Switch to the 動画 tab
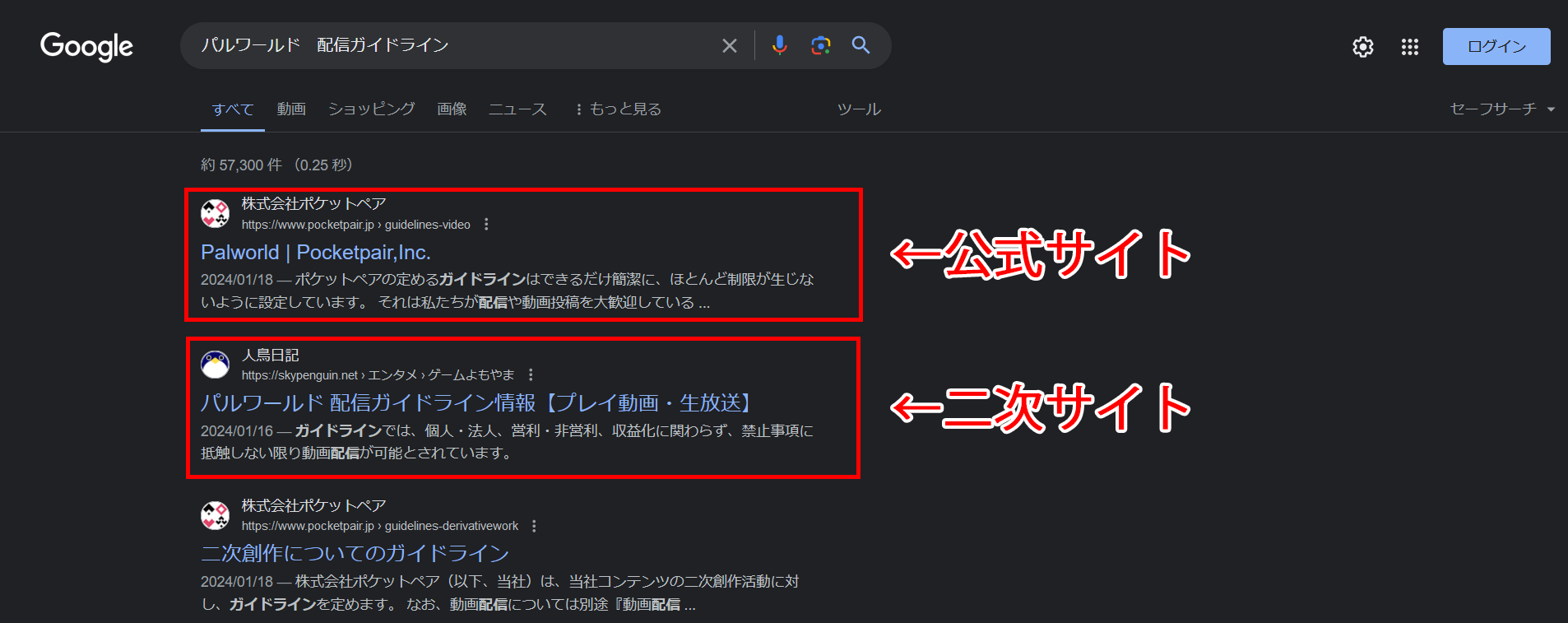 click(x=291, y=109)
